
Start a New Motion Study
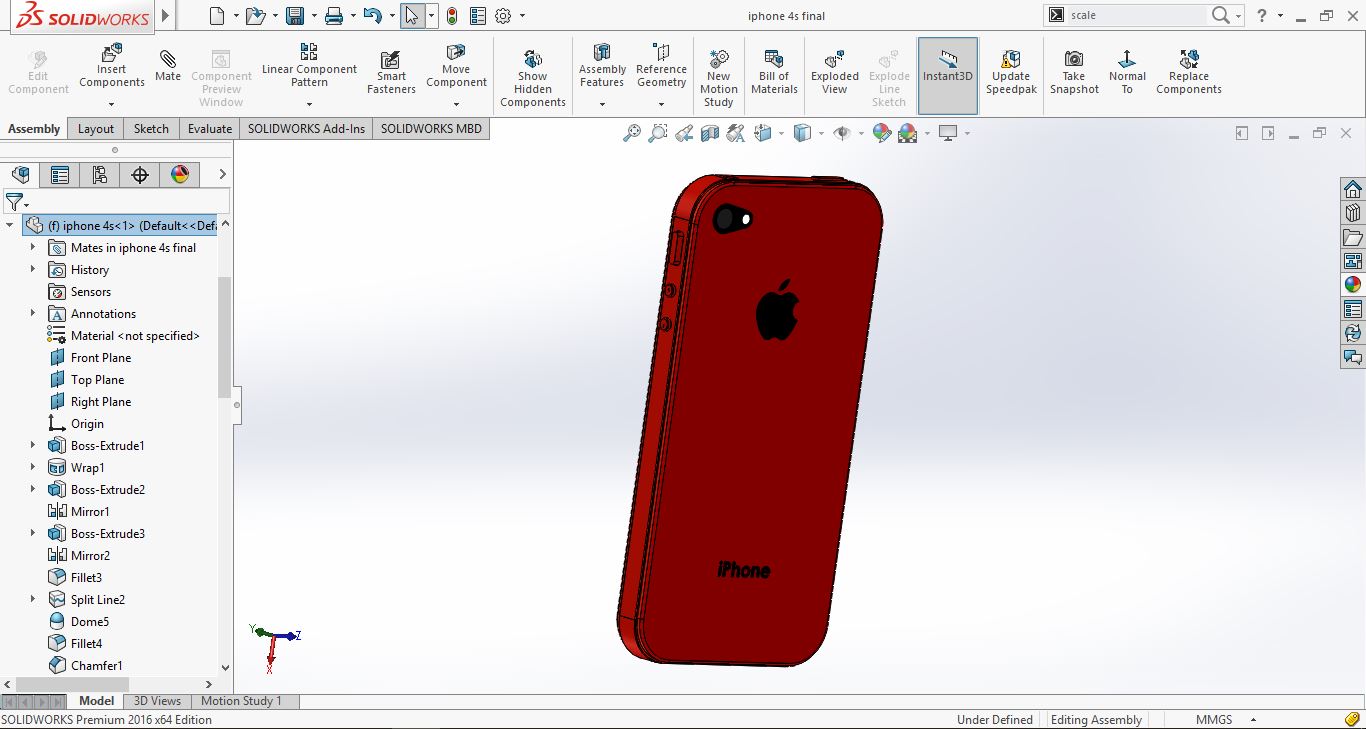tap(718, 79)
